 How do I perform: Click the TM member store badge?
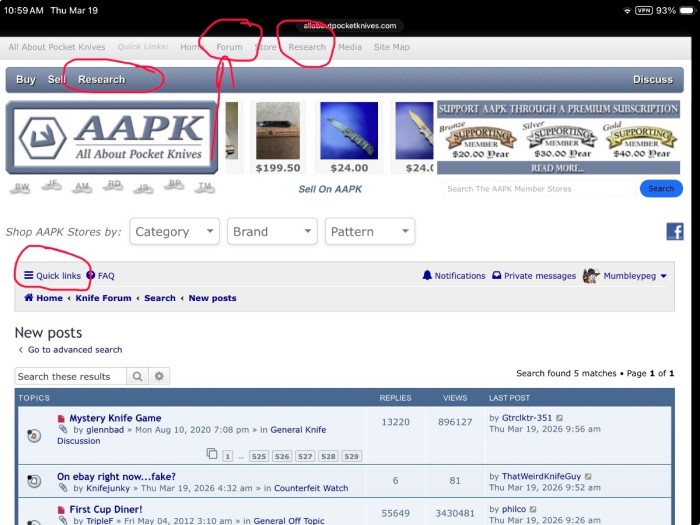tap(204, 186)
